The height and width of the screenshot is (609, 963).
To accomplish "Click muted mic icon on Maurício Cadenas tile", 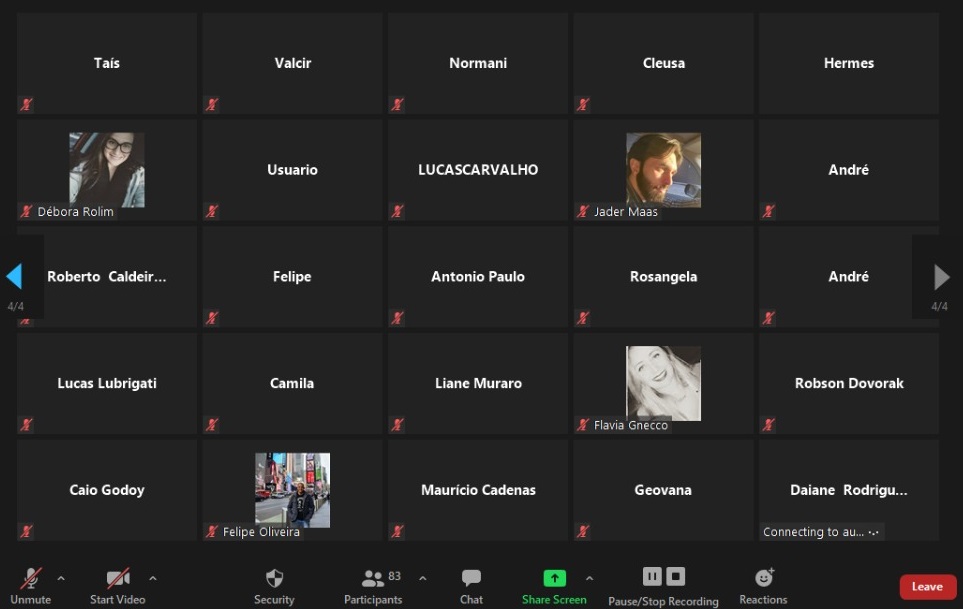I will point(397,532).
